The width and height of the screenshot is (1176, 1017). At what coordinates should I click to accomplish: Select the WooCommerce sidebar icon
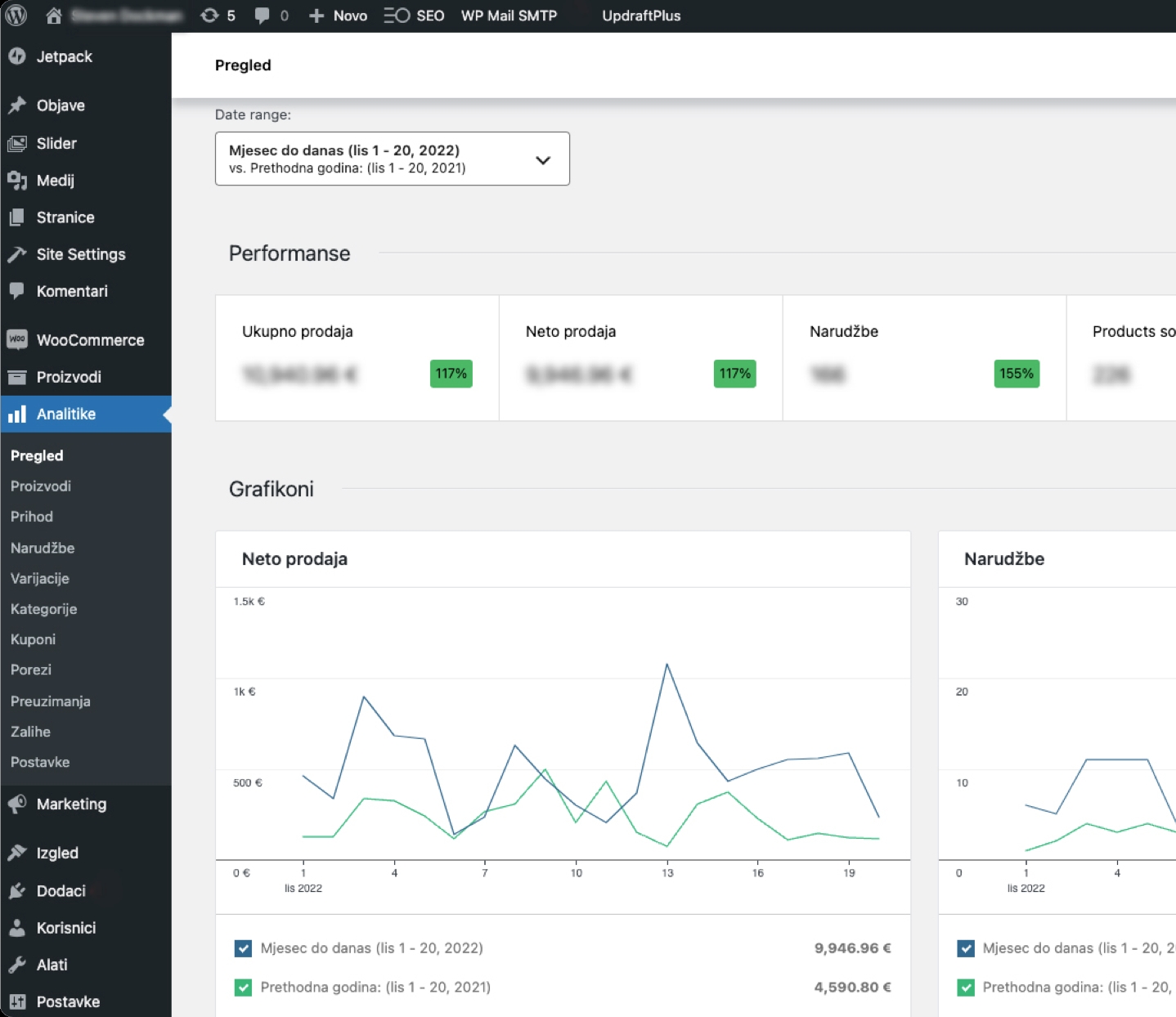[18, 340]
